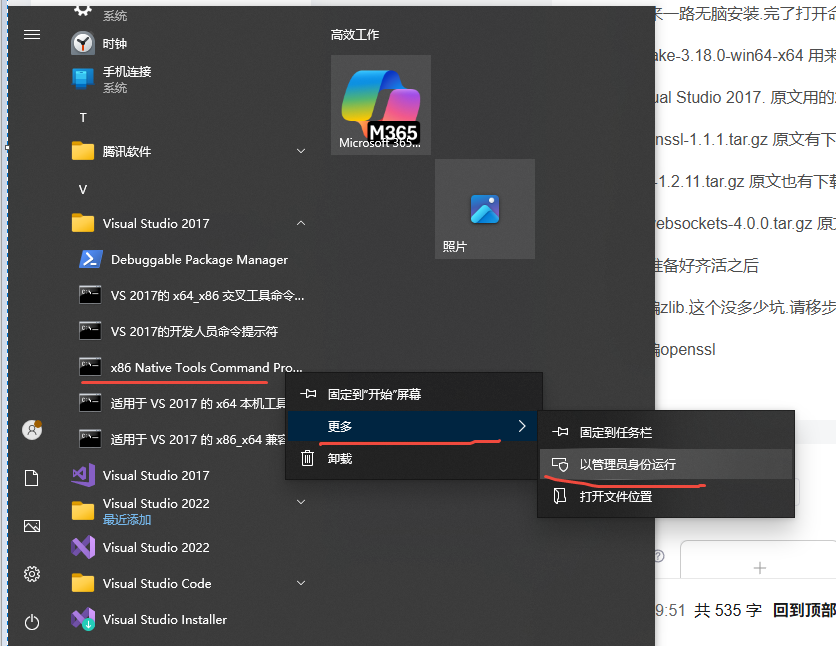Jump to letter V section header
The width and height of the screenshot is (836, 646).
pyautogui.click(x=83, y=189)
